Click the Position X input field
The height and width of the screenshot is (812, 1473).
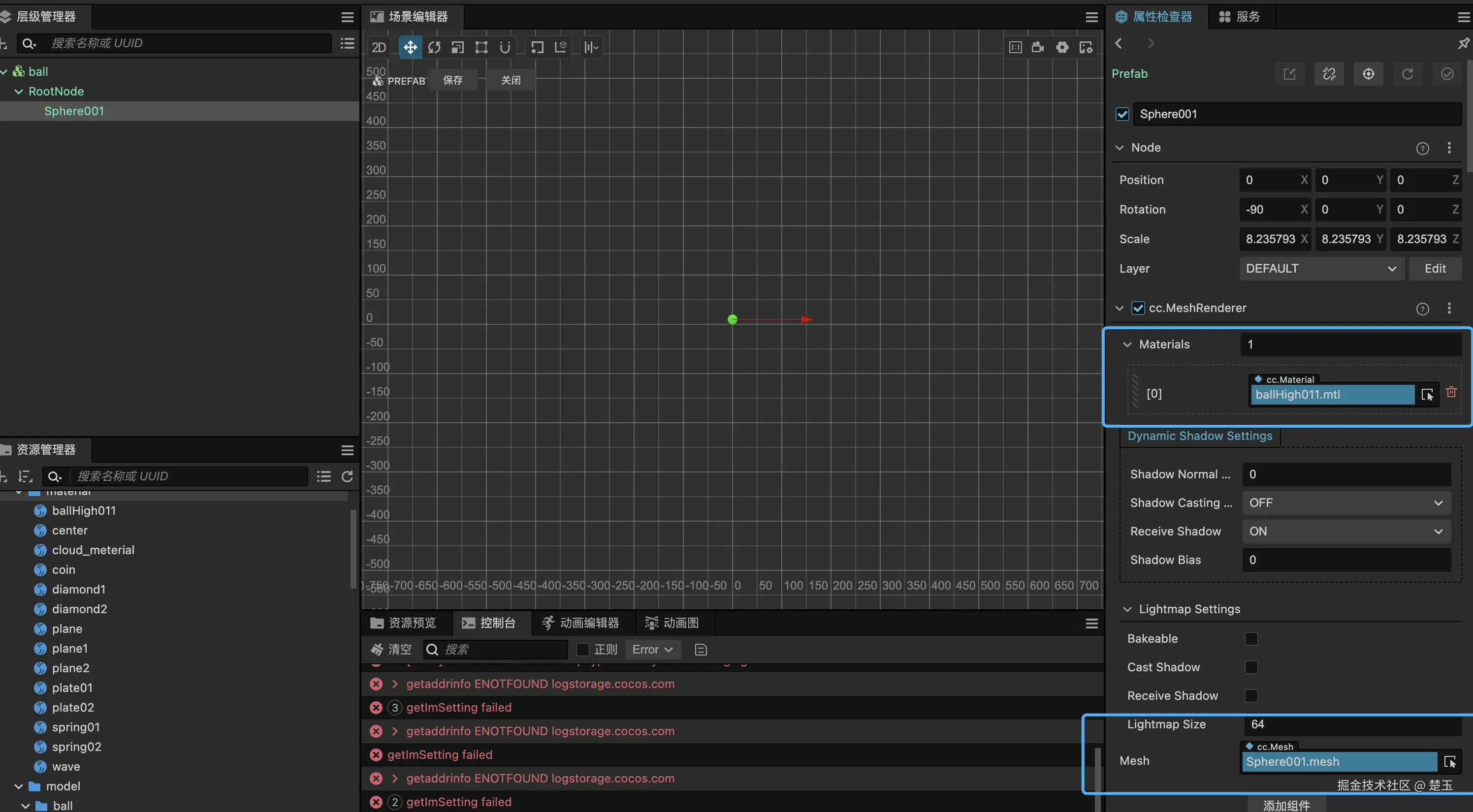tap(1270, 180)
